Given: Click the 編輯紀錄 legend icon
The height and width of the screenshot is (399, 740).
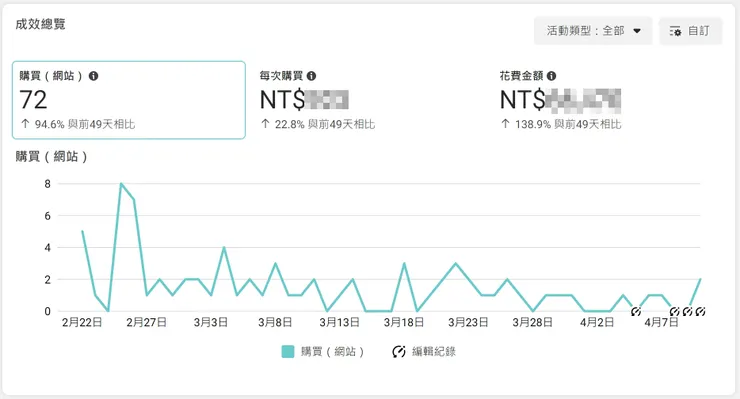Looking at the screenshot, I should tap(399, 351).
